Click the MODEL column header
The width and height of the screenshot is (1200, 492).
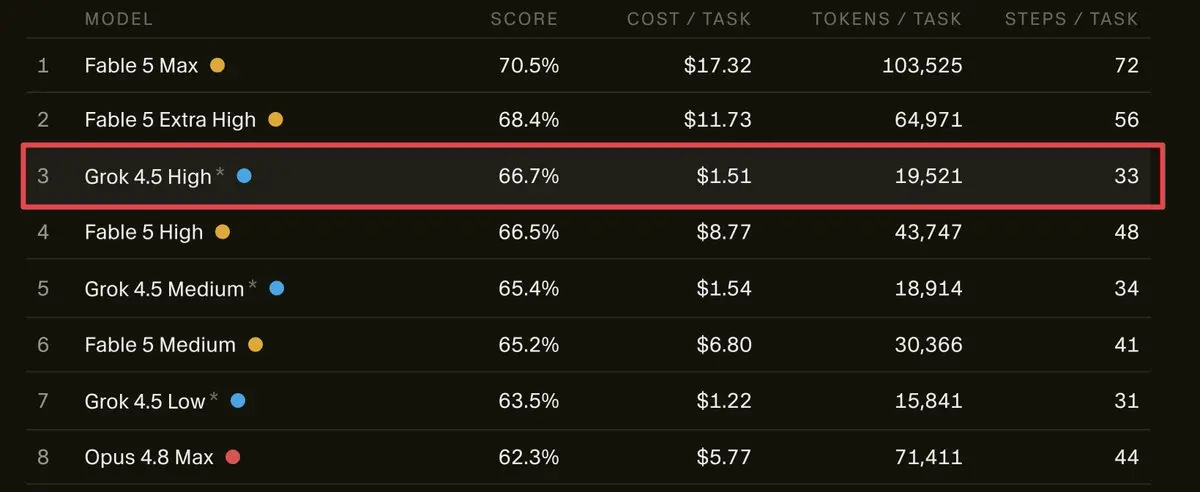(x=119, y=19)
